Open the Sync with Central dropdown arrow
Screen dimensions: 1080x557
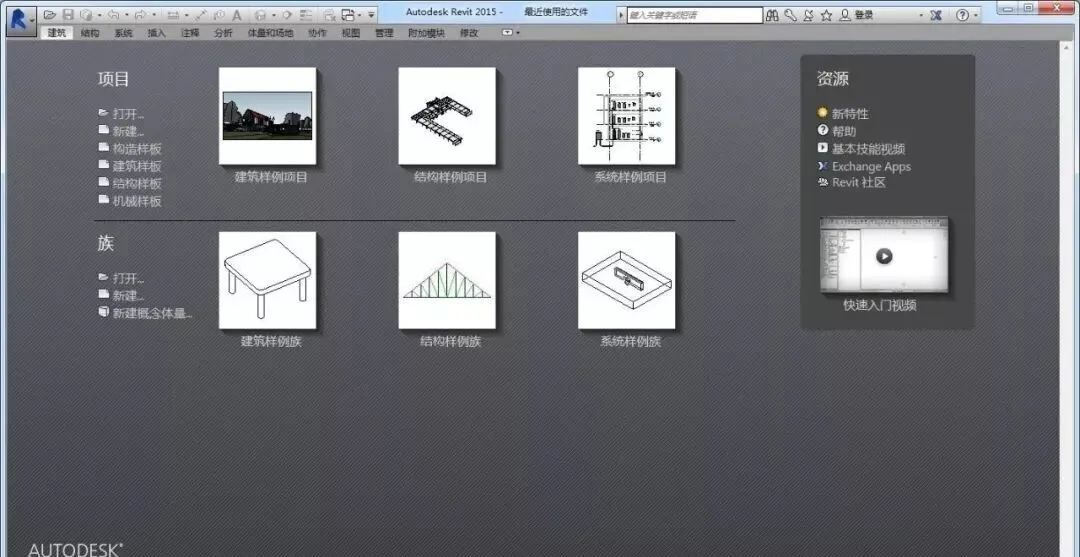99,15
